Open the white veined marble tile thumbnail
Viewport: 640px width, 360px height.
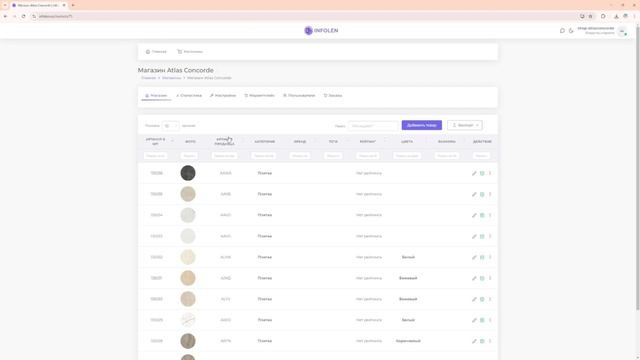click(x=188, y=320)
